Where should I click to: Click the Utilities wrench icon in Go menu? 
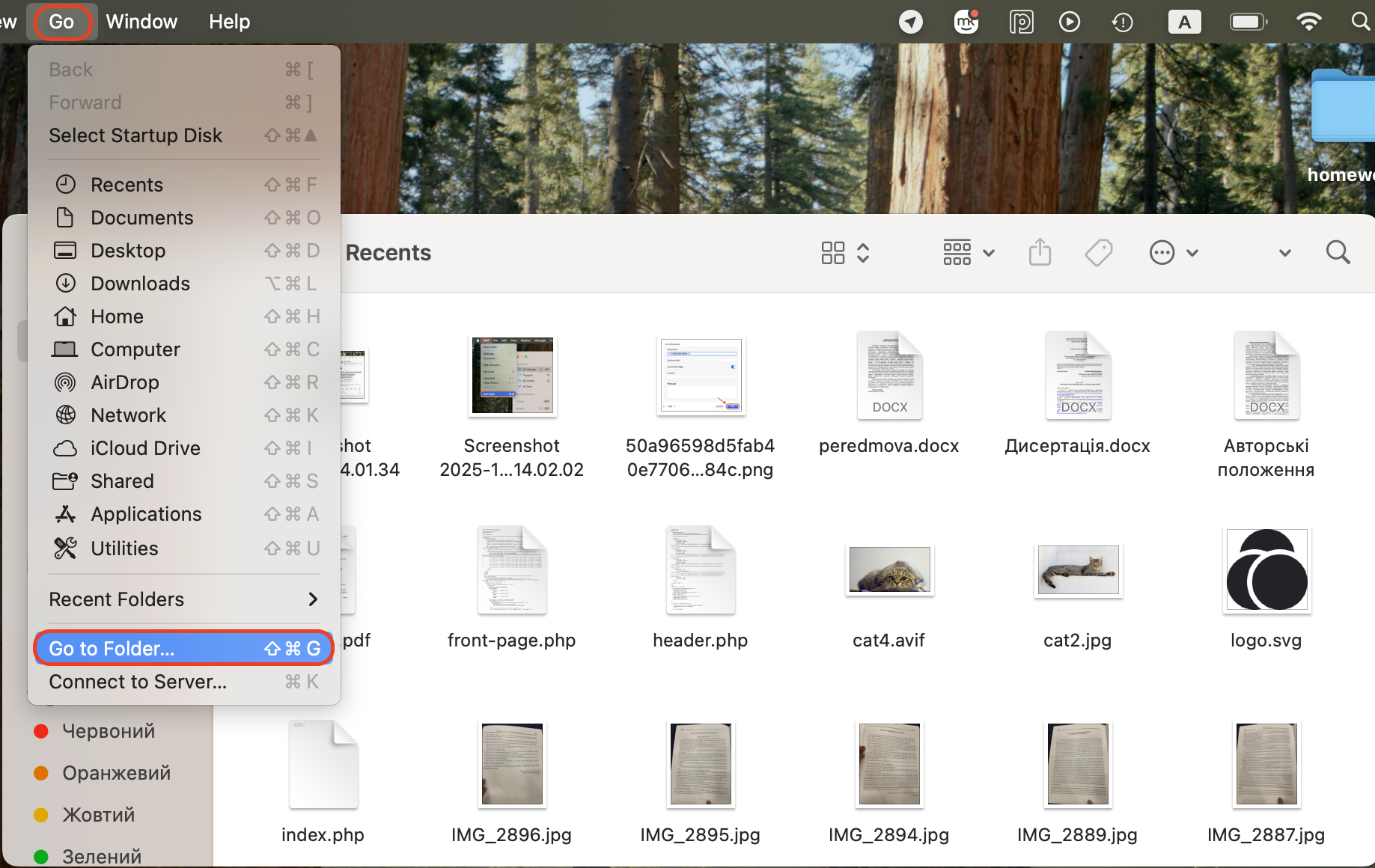tap(65, 548)
